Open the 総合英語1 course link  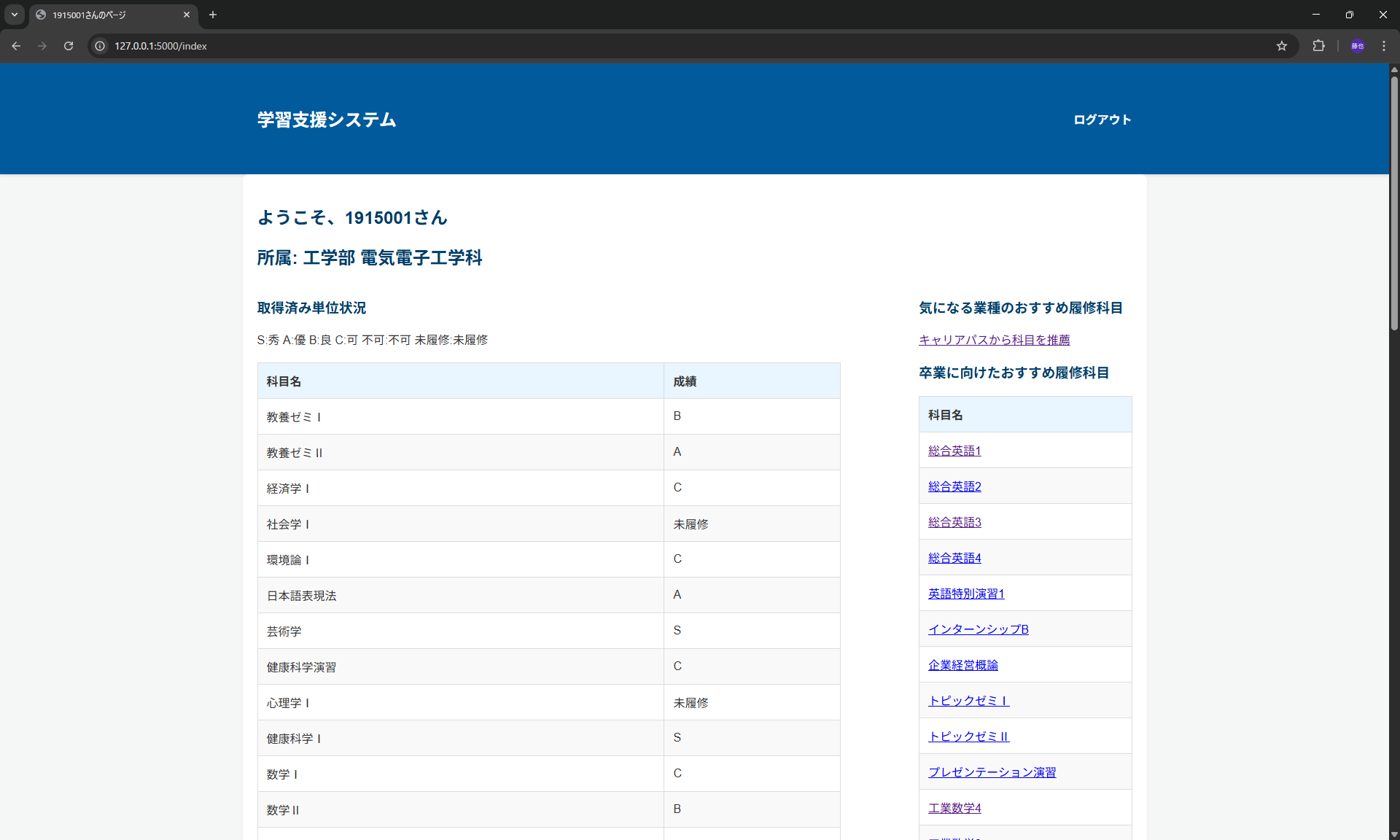[x=954, y=450]
